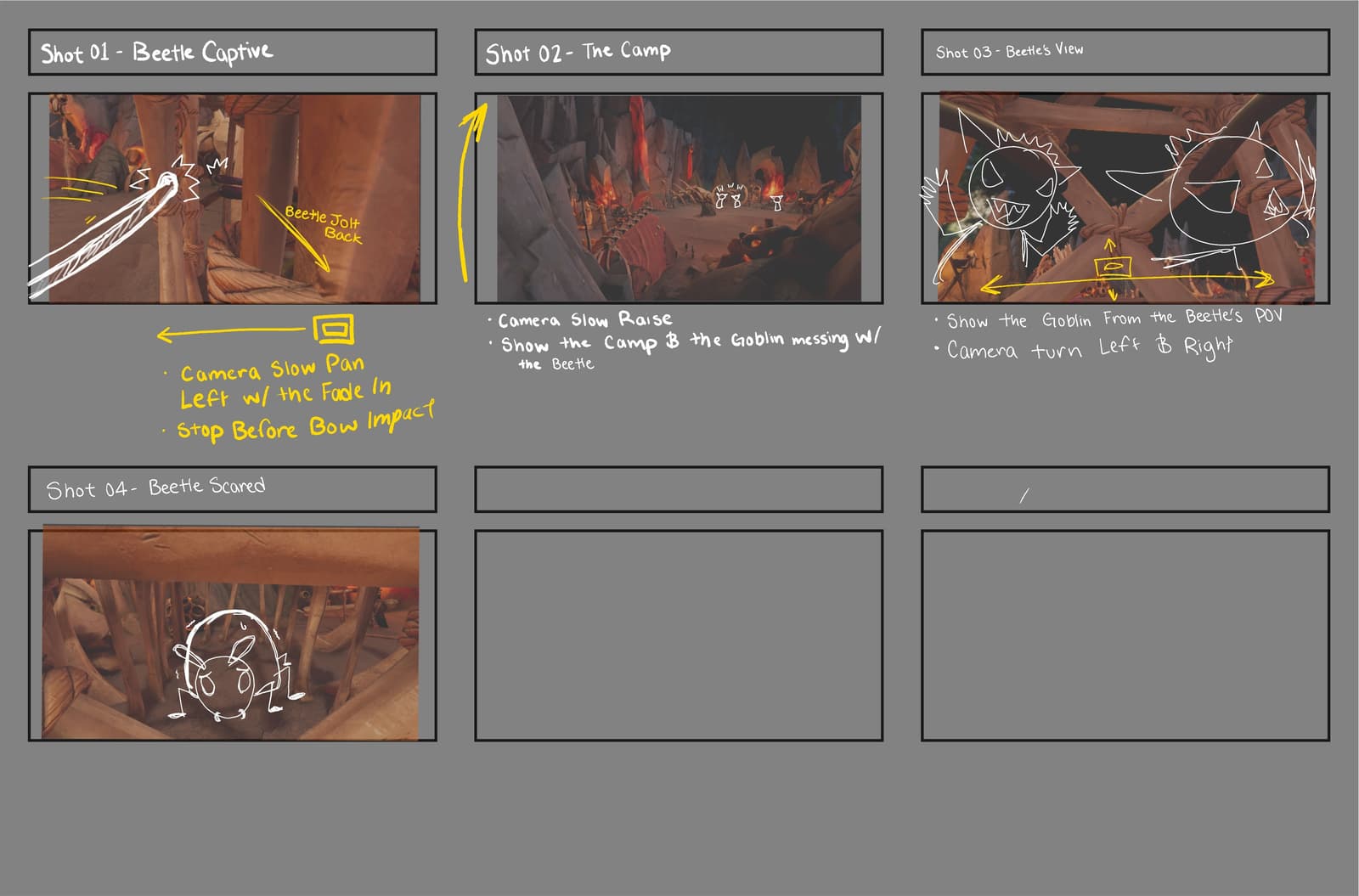Click the 'Stop Before Bow Impact' note
The height and width of the screenshot is (896, 1359).
306,421
